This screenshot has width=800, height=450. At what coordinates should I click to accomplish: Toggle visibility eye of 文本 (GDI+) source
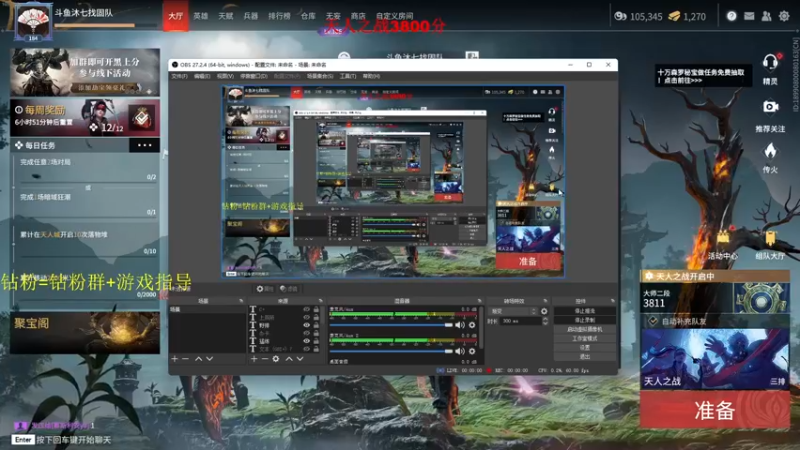coord(307,349)
